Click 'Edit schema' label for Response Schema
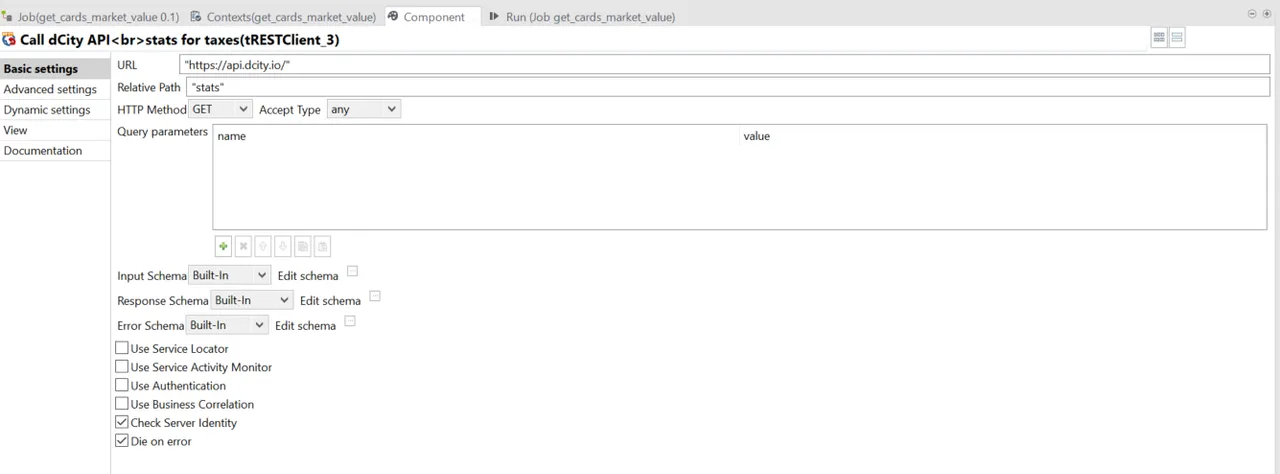Viewport: 1280px width, 474px height. click(330, 301)
